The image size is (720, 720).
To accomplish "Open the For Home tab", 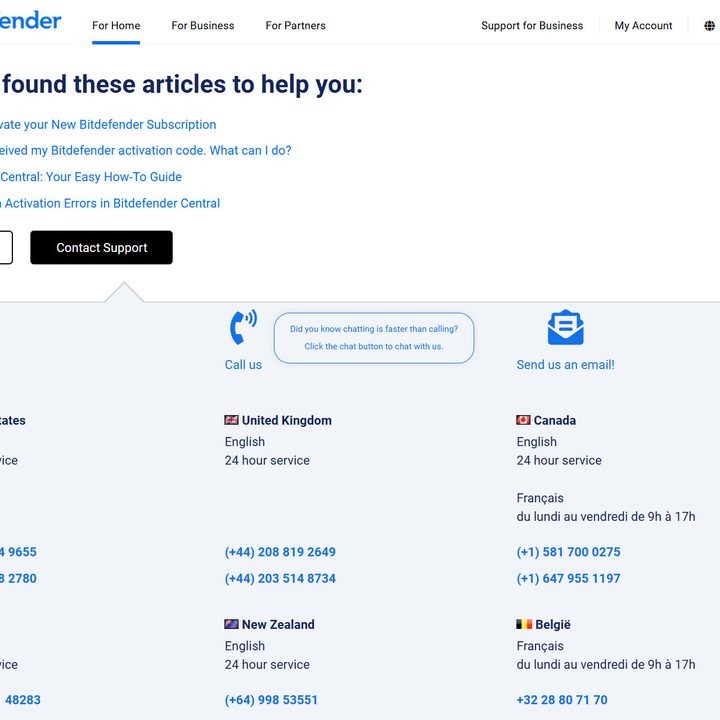I will (x=116, y=26).
